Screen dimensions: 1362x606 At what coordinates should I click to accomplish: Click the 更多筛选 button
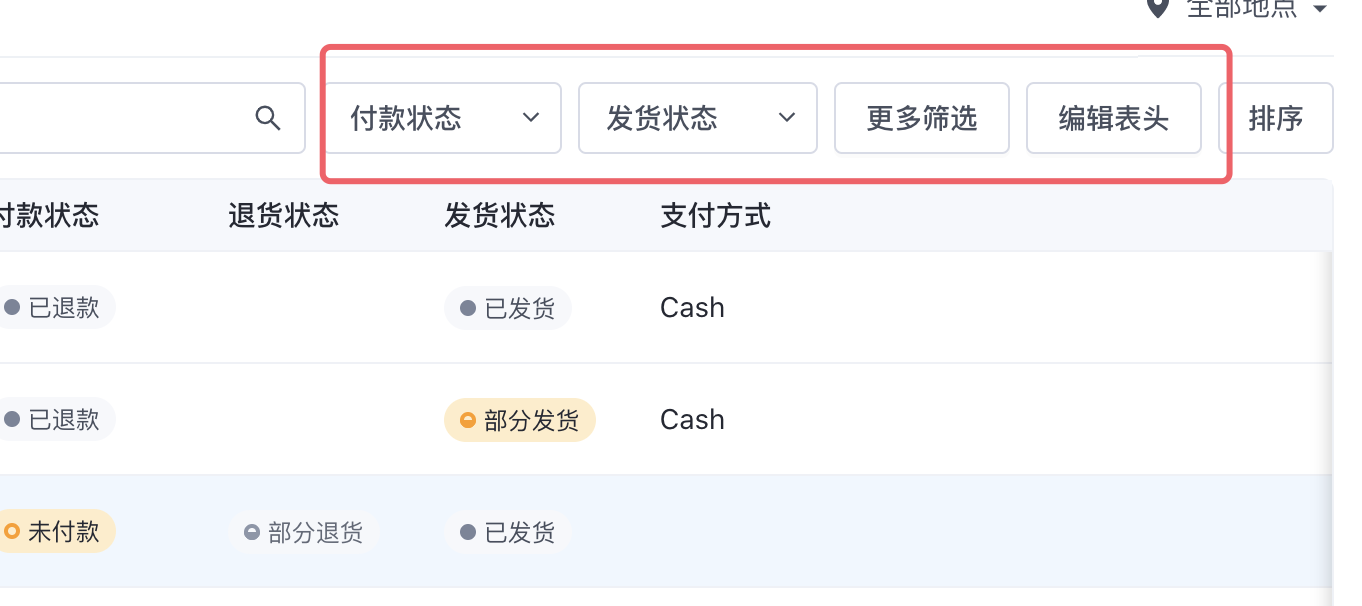coord(922,118)
